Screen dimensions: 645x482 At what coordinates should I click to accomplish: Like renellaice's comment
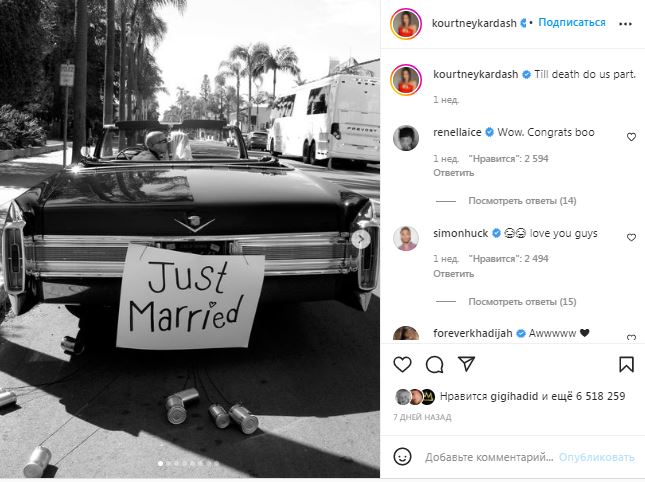631,137
